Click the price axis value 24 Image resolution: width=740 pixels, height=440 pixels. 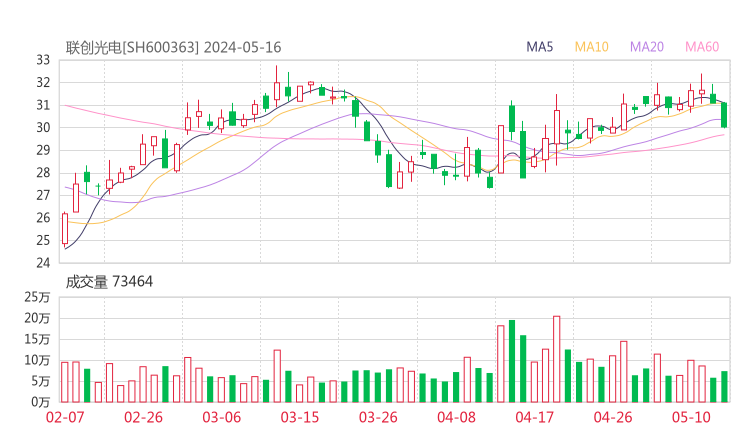click(x=43, y=262)
